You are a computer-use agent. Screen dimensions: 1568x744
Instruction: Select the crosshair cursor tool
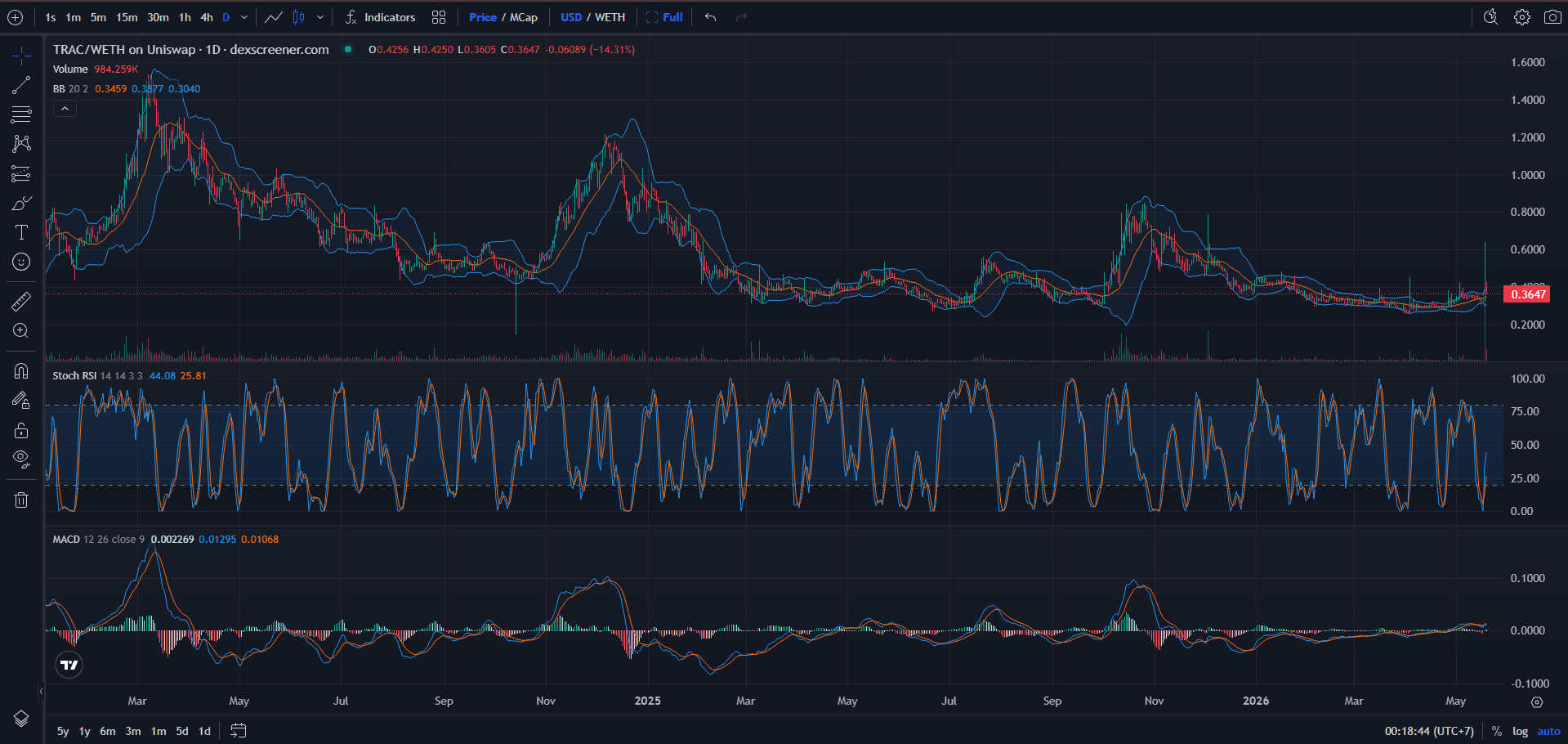tap(21, 56)
